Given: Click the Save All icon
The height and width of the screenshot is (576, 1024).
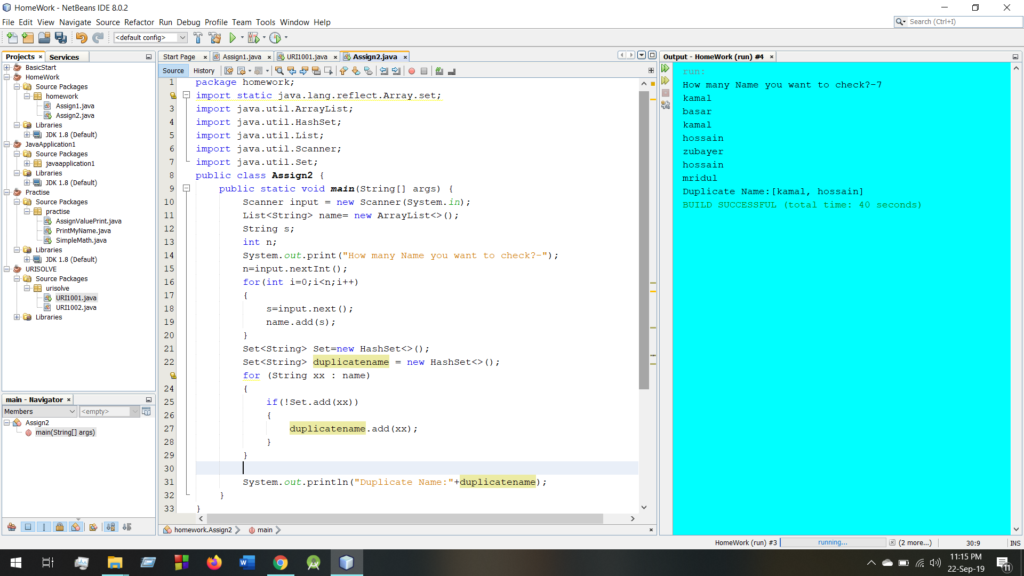Looking at the screenshot, I should click(x=60, y=38).
